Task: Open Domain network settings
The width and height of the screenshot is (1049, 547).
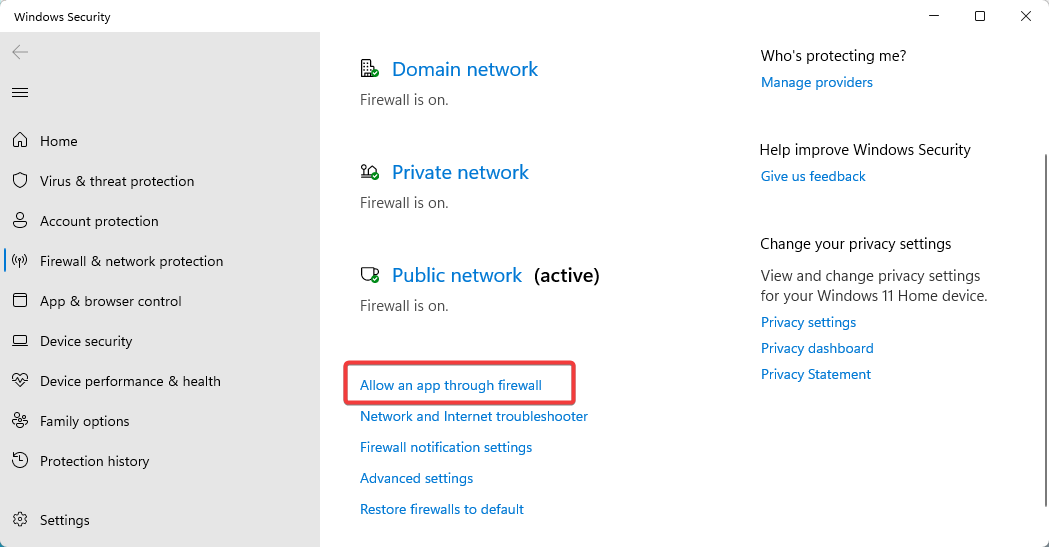Action: [x=464, y=69]
